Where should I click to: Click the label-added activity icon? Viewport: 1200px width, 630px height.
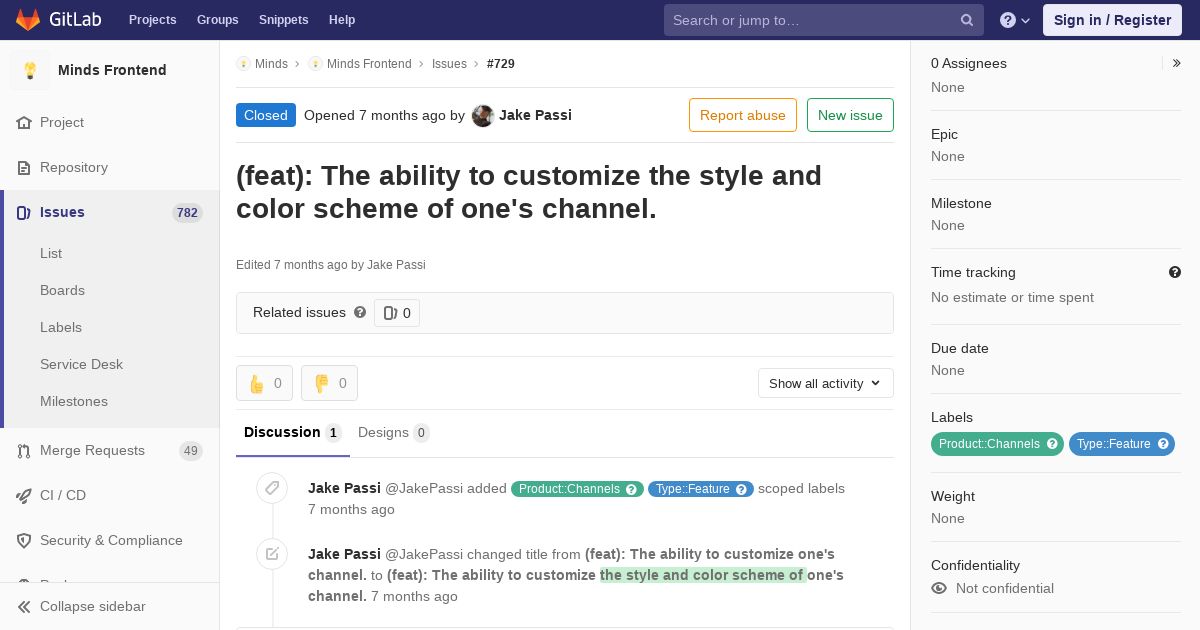click(272, 488)
